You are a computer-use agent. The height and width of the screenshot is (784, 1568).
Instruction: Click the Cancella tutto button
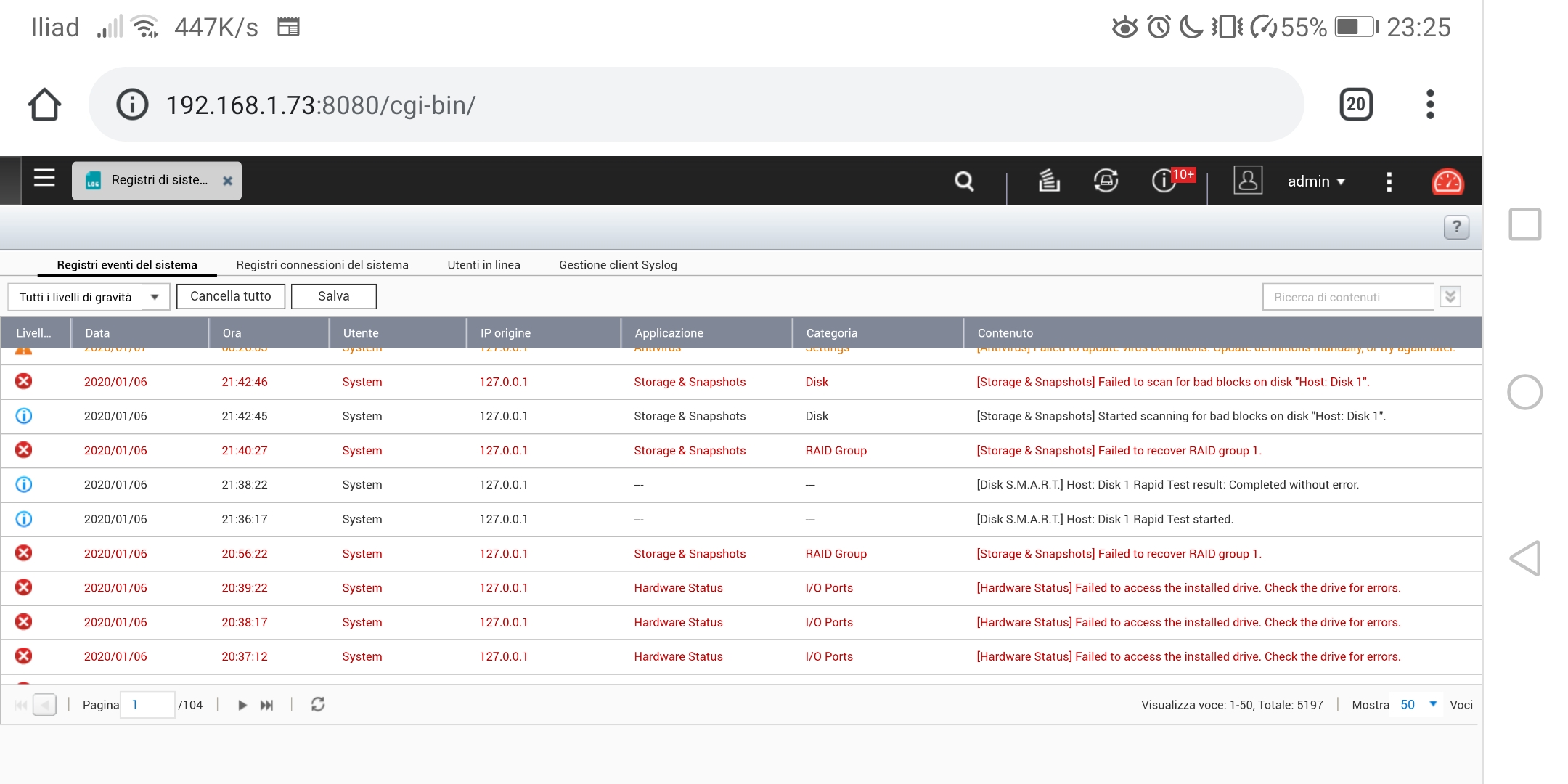pos(231,296)
